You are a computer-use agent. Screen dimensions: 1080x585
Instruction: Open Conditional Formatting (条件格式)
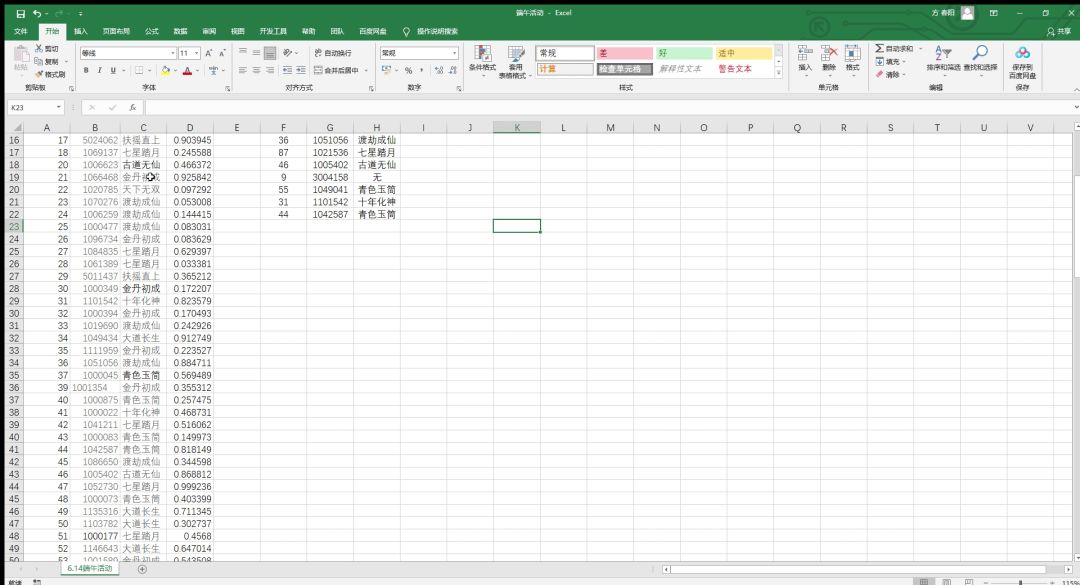[483, 60]
